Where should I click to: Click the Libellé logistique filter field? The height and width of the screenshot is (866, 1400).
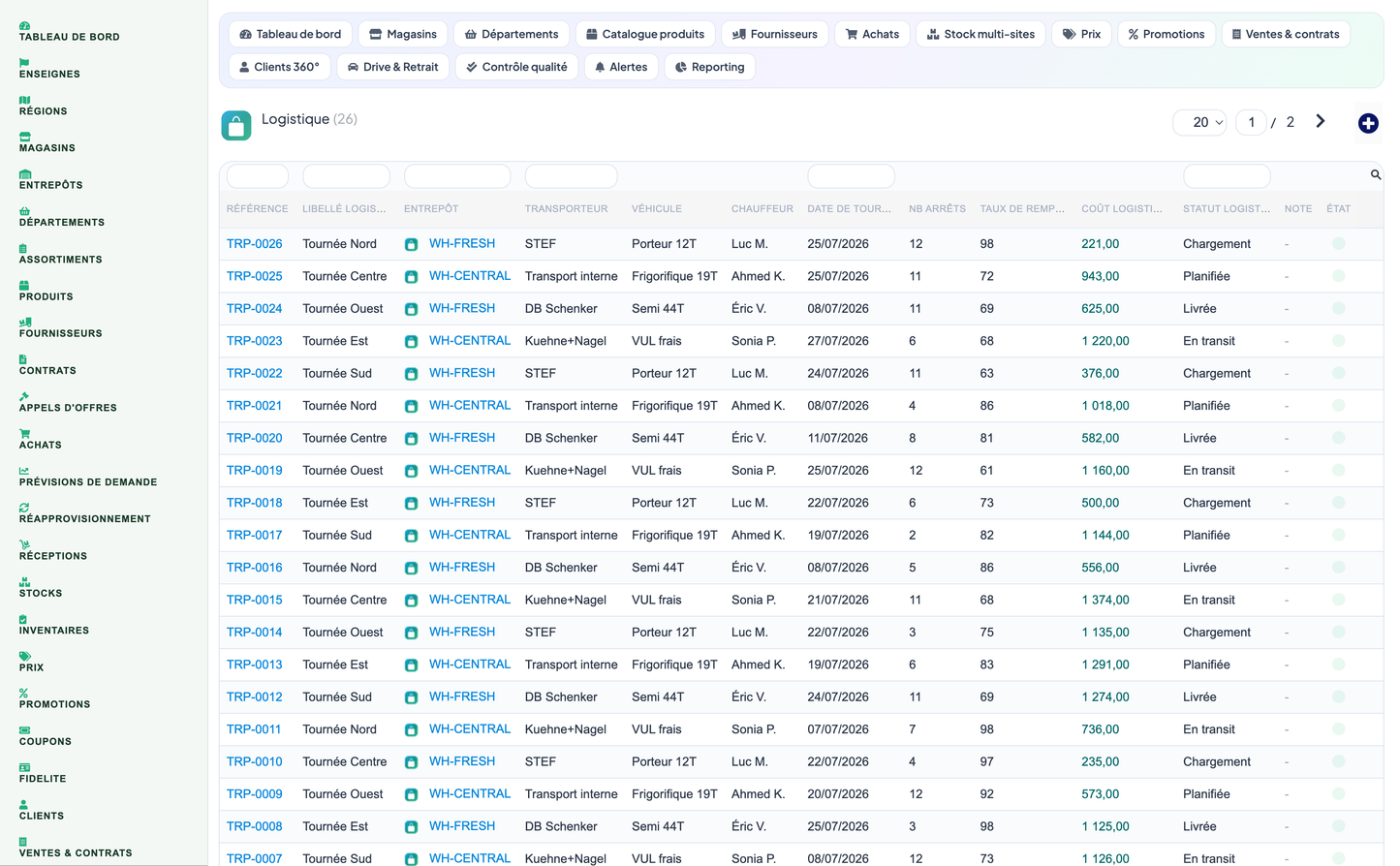tap(346, 176)
